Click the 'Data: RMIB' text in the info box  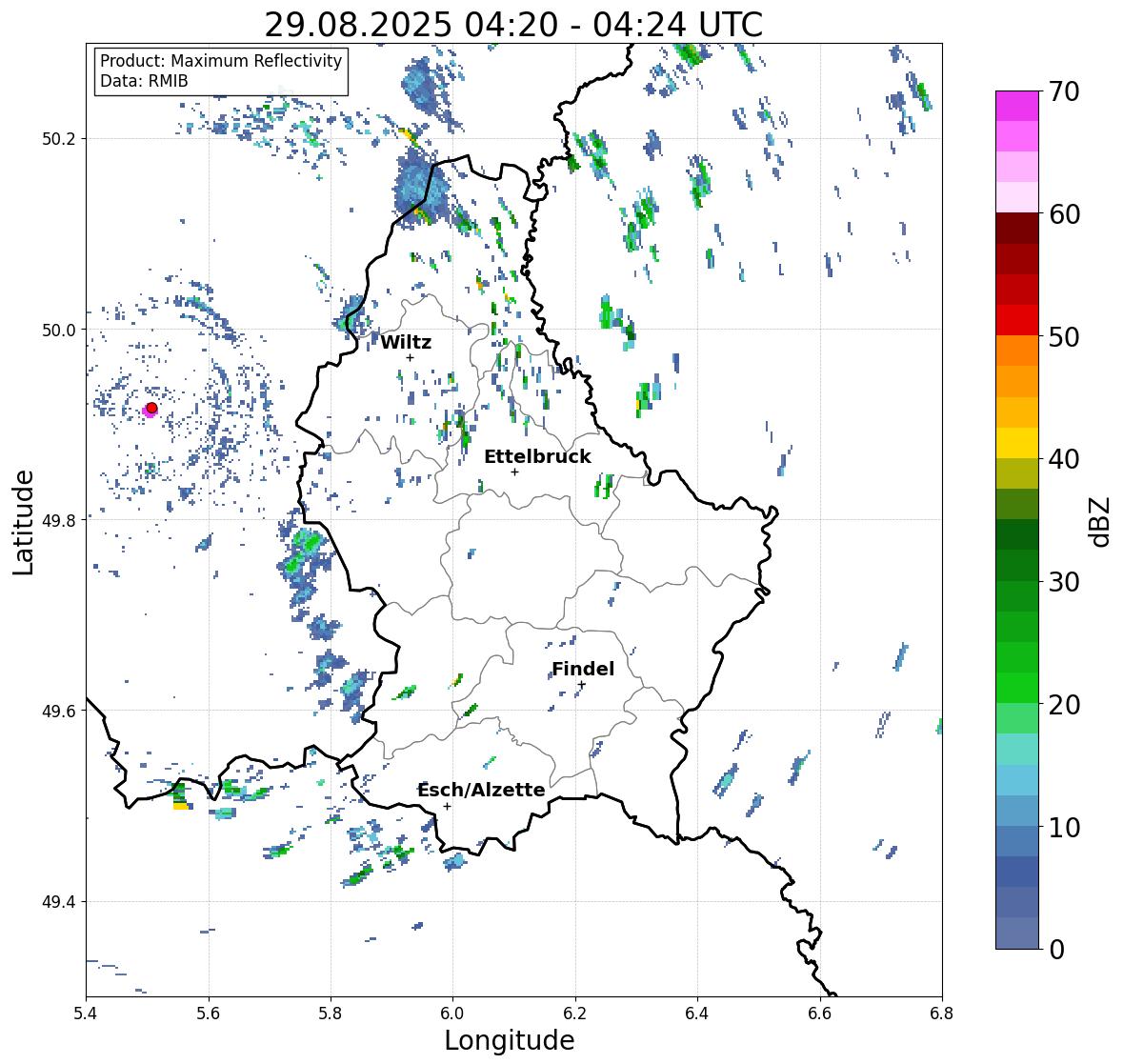coord(144,81)
